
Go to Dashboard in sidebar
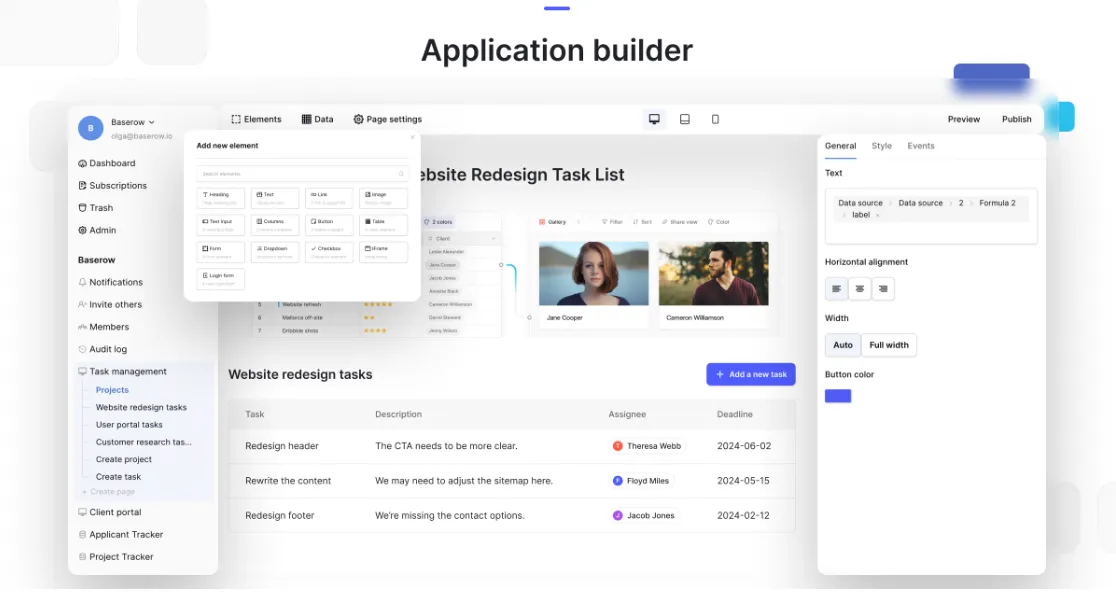(107, 163)
